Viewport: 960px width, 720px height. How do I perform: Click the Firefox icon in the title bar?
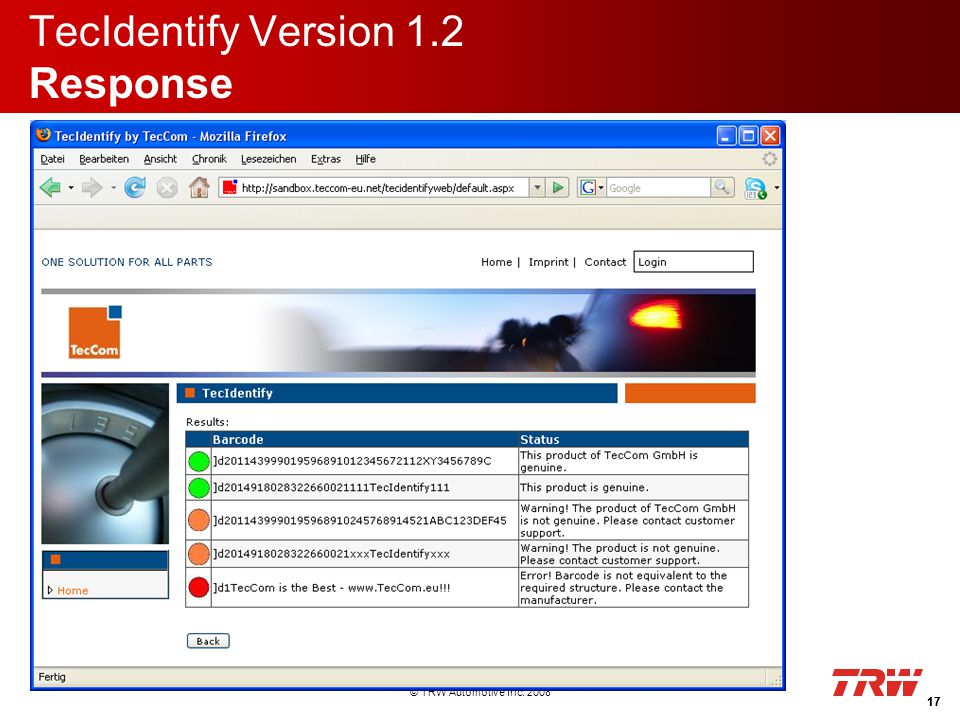(x=43, y=135)
